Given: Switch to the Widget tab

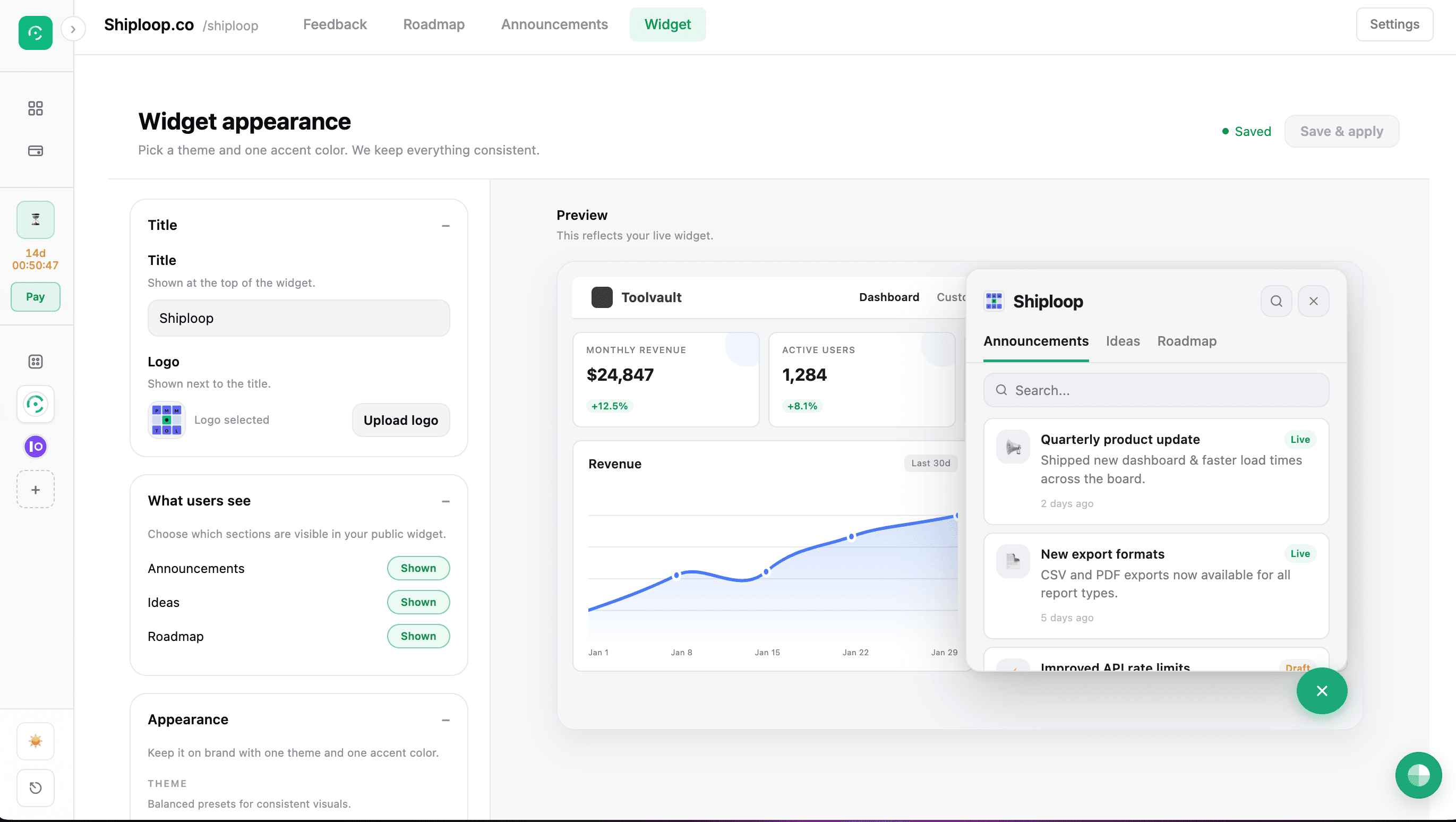Looking at the screenshot, I should pos(667,24).
